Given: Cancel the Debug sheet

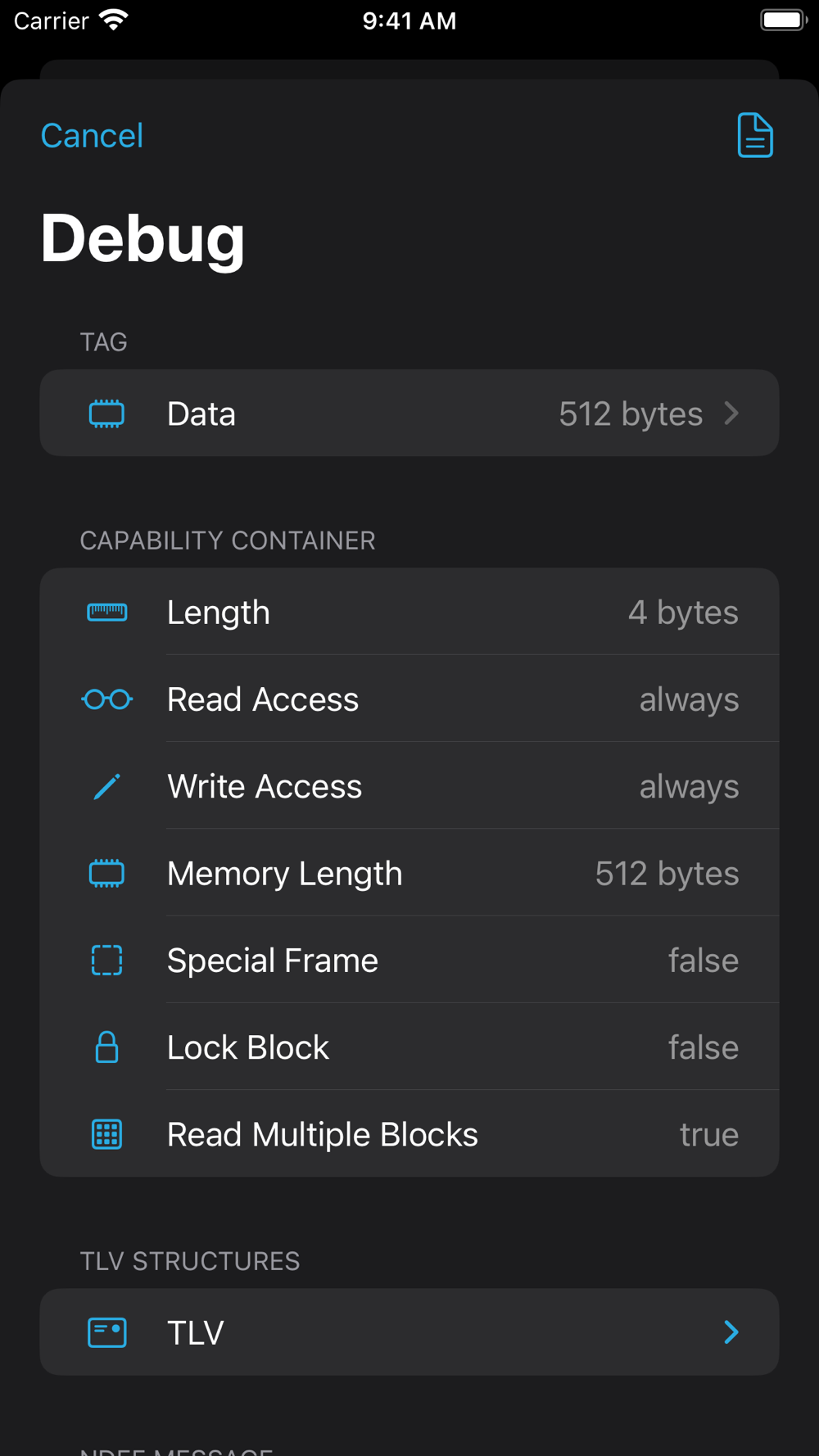Looking at the screenshot, I should (x=92, y=136).
